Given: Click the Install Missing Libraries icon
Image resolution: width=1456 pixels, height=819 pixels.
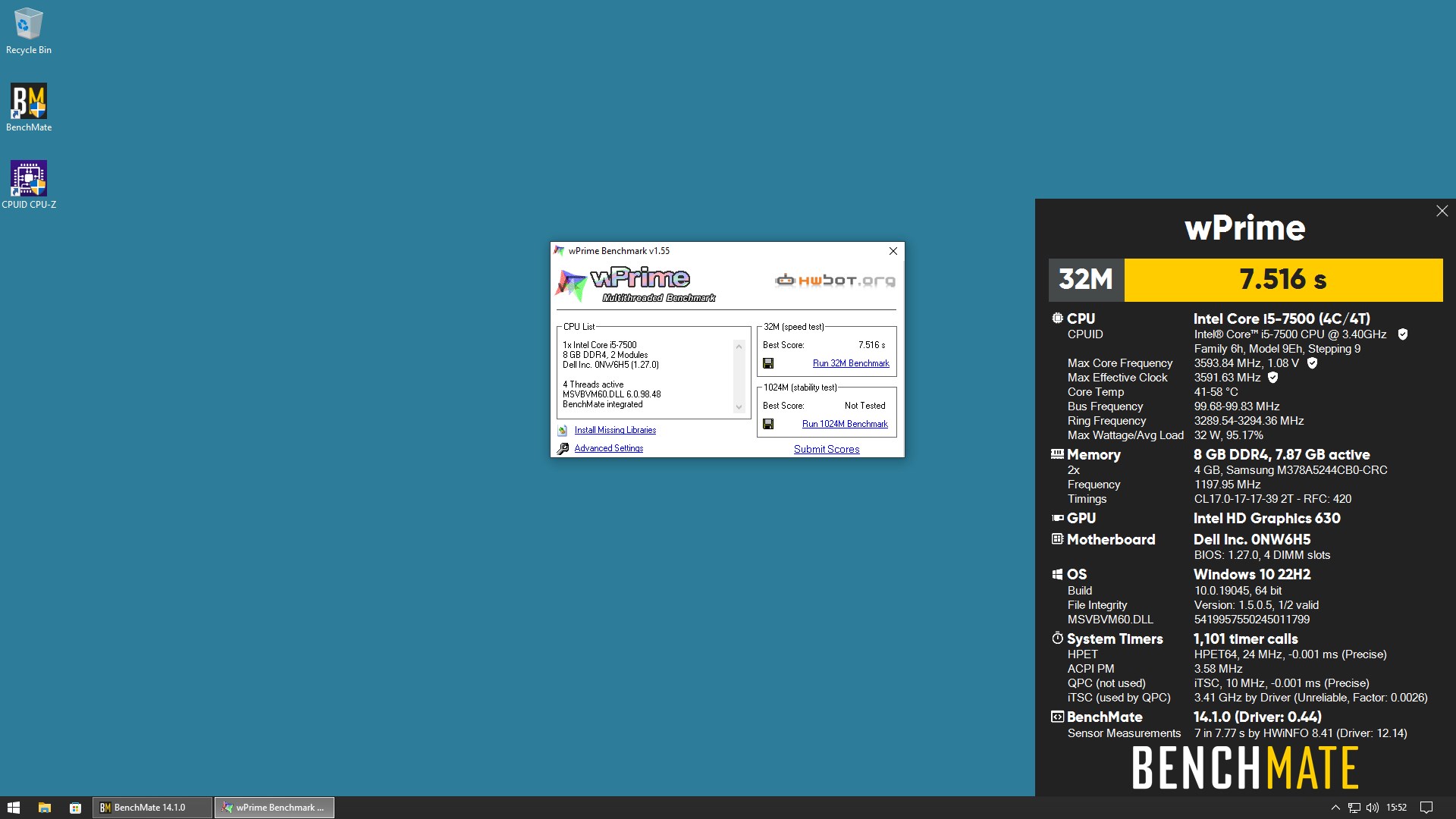Looking at the screenshot, I should pyautogui.click(x=563, y=430).
